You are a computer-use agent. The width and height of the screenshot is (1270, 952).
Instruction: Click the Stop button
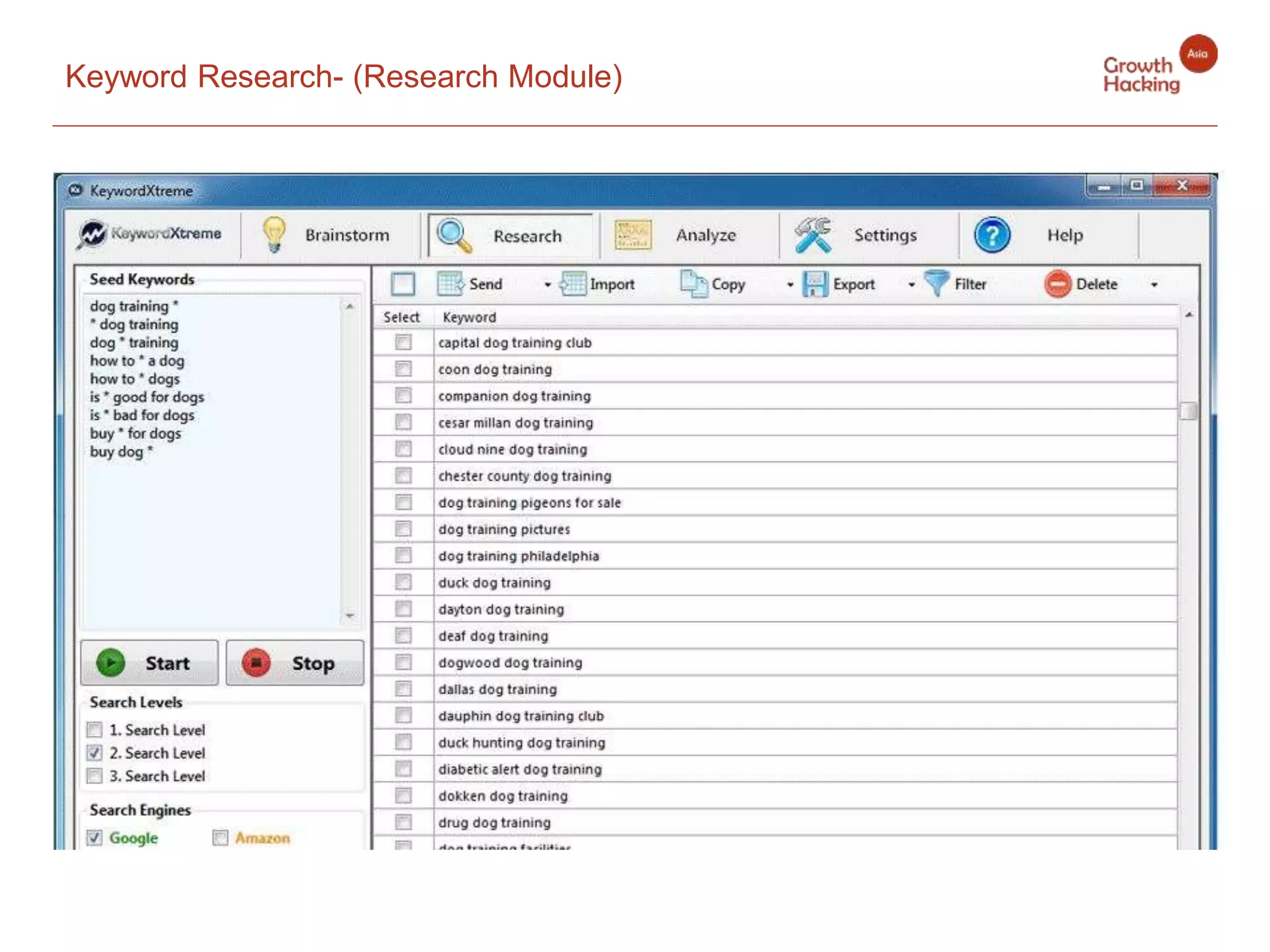(x=295, y=663)
